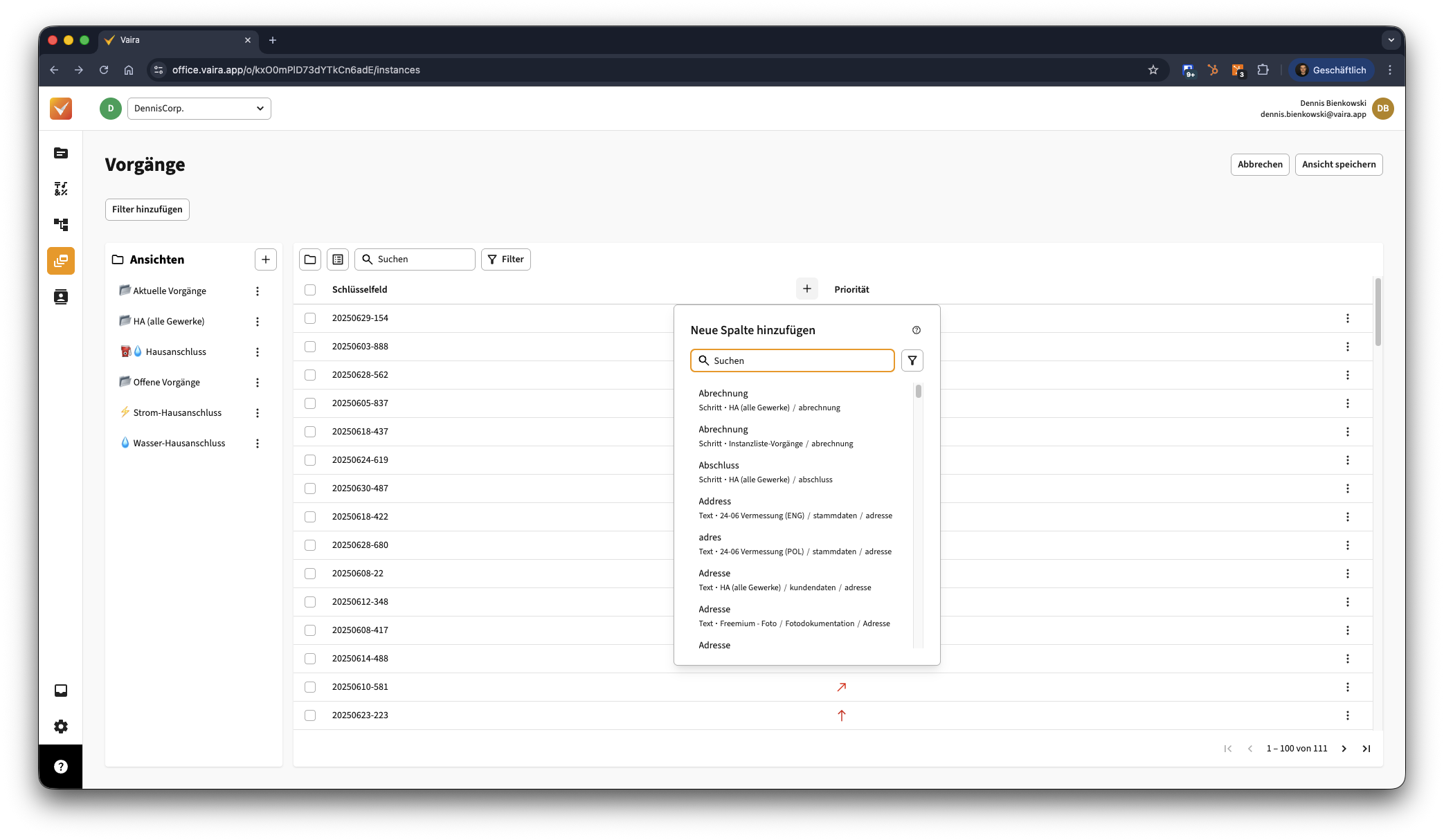The image size is (1444, 840).
Task: Toggle the list view icon beside search
Action: (338, 259)
